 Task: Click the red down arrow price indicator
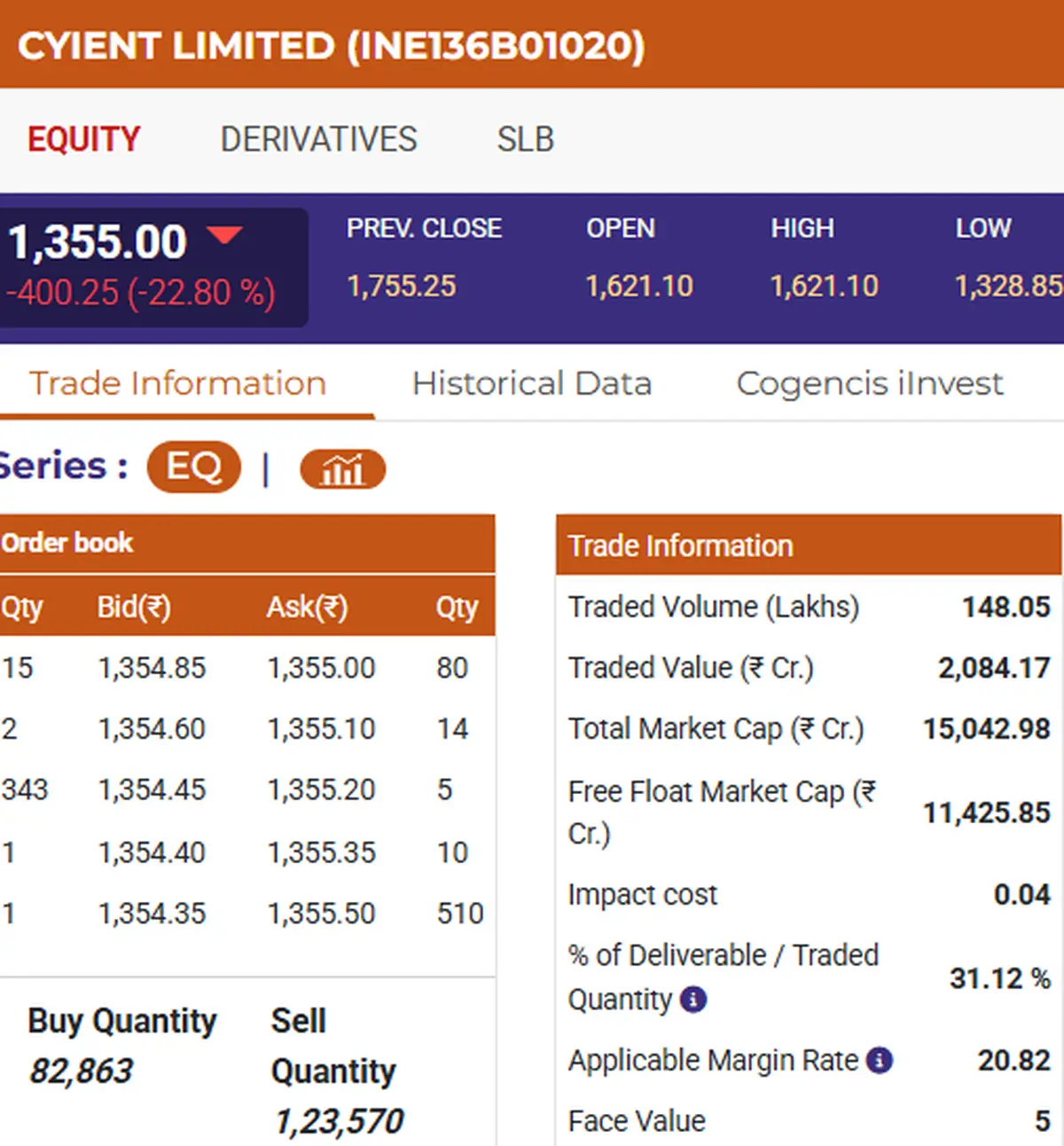pos(223,235)
